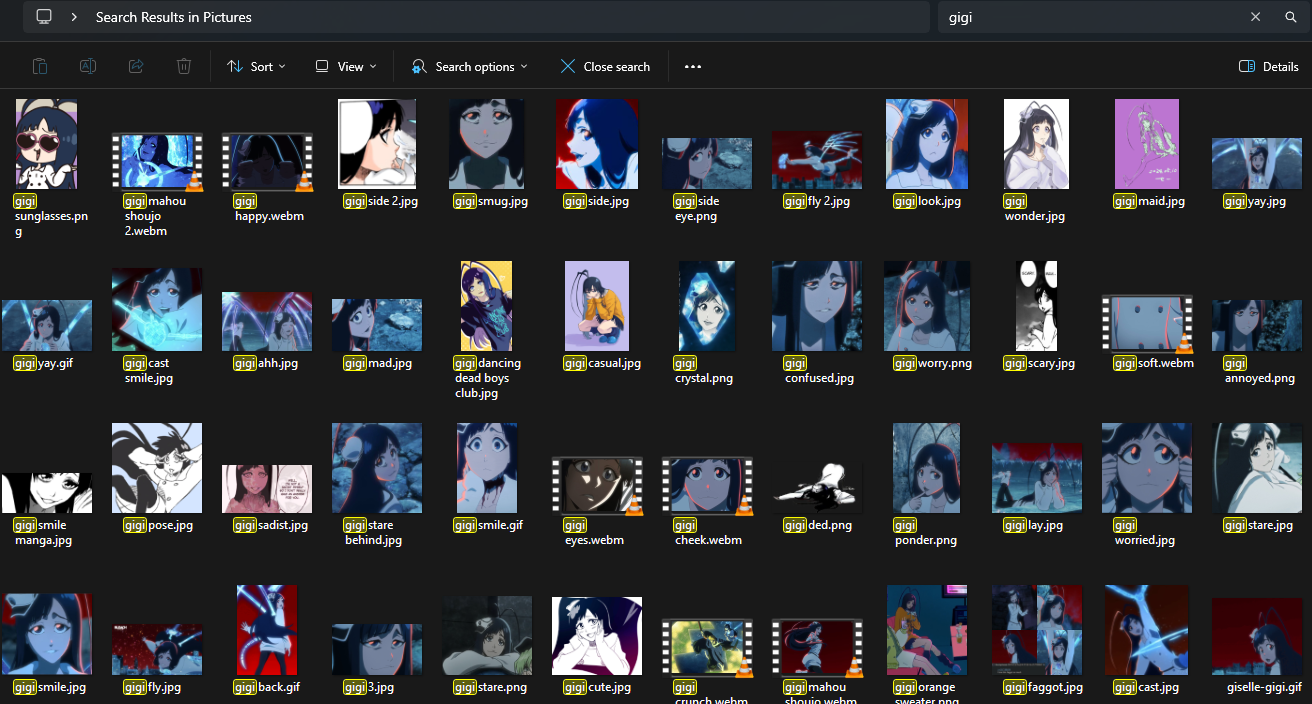Click the Share icon in toolbar
The image size is (1312, 704).
136,66
